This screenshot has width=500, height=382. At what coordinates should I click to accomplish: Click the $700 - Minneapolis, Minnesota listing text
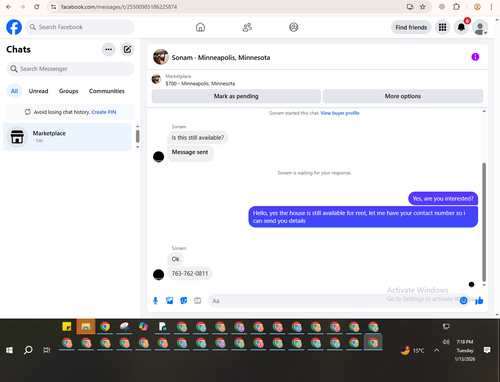click(x=200, y=83)
